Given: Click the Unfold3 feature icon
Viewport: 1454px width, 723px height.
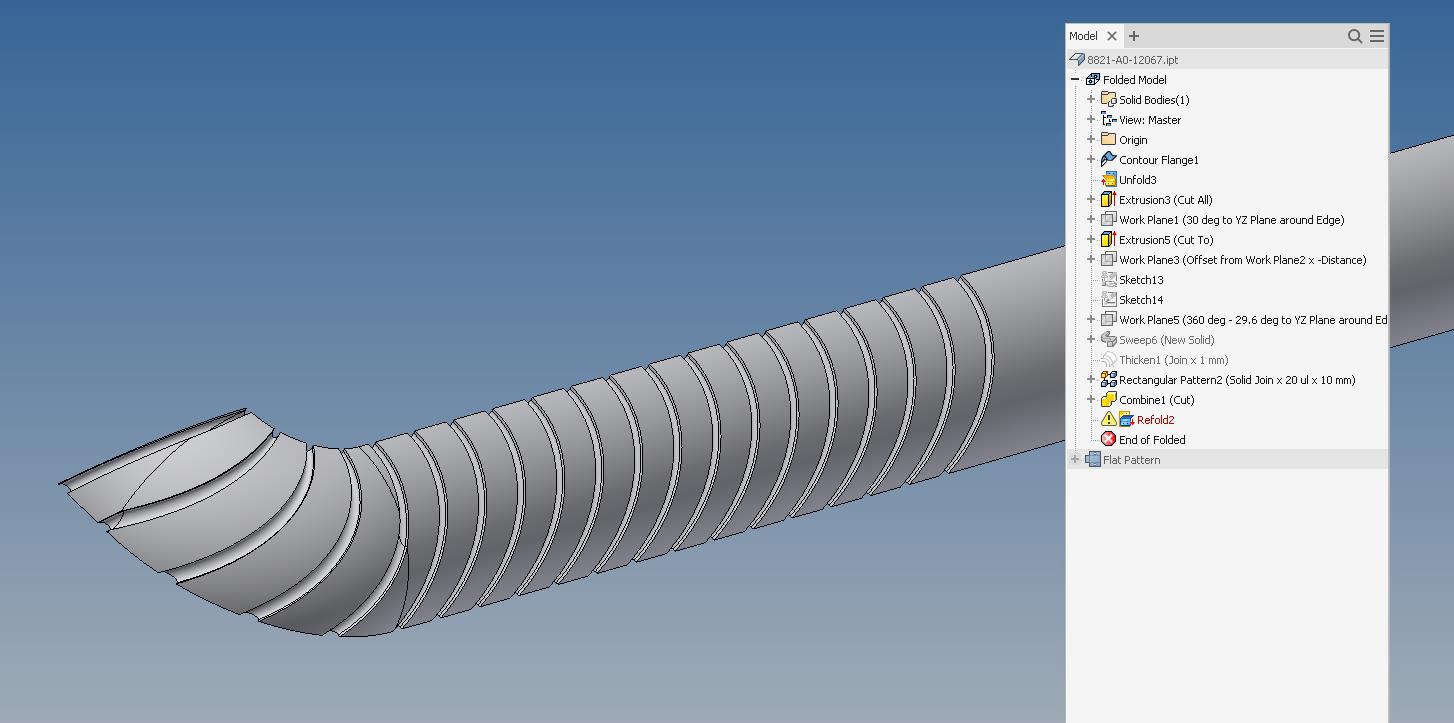Looking at the screenshot, I should [1108, 179].
